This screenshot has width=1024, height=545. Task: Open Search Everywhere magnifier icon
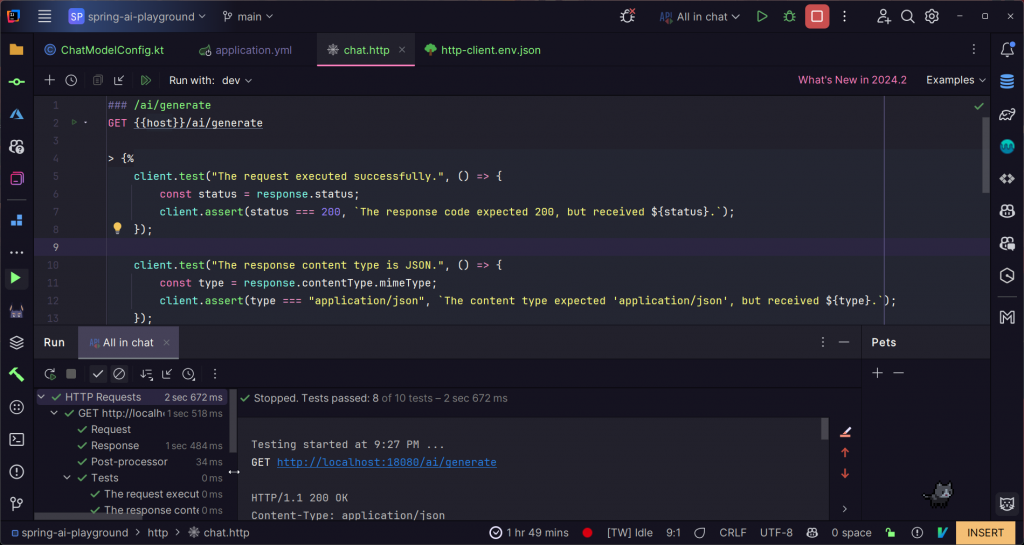(x=908, y=16)
